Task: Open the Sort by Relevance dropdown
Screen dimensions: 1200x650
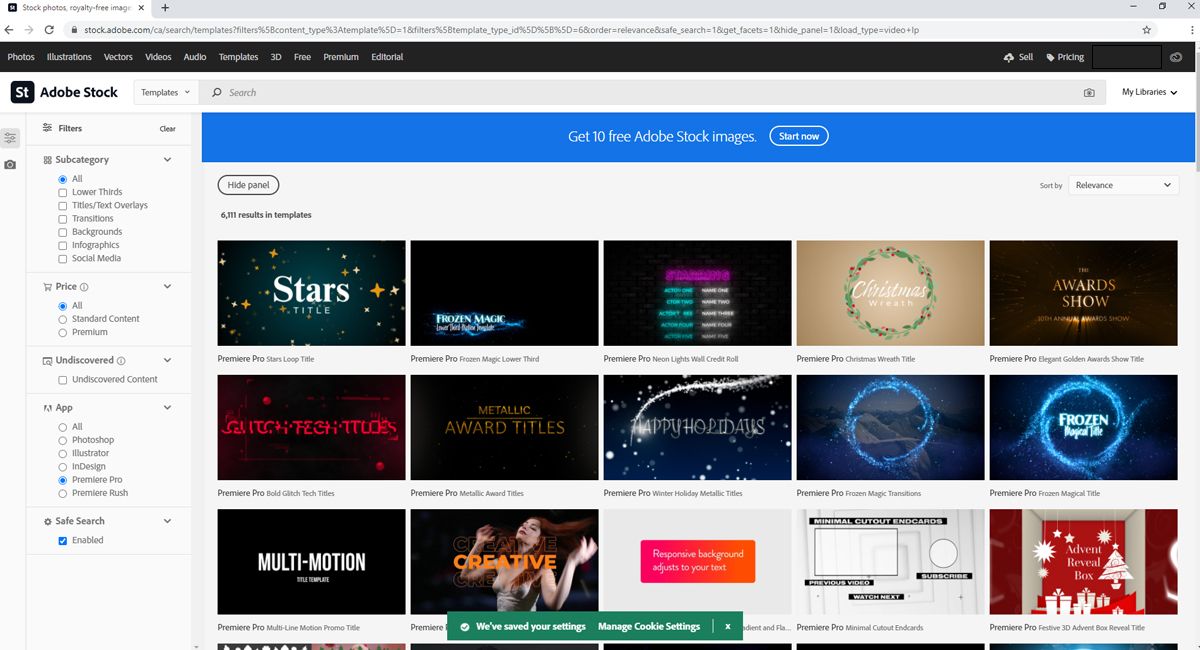Action: coord(1123,185)
